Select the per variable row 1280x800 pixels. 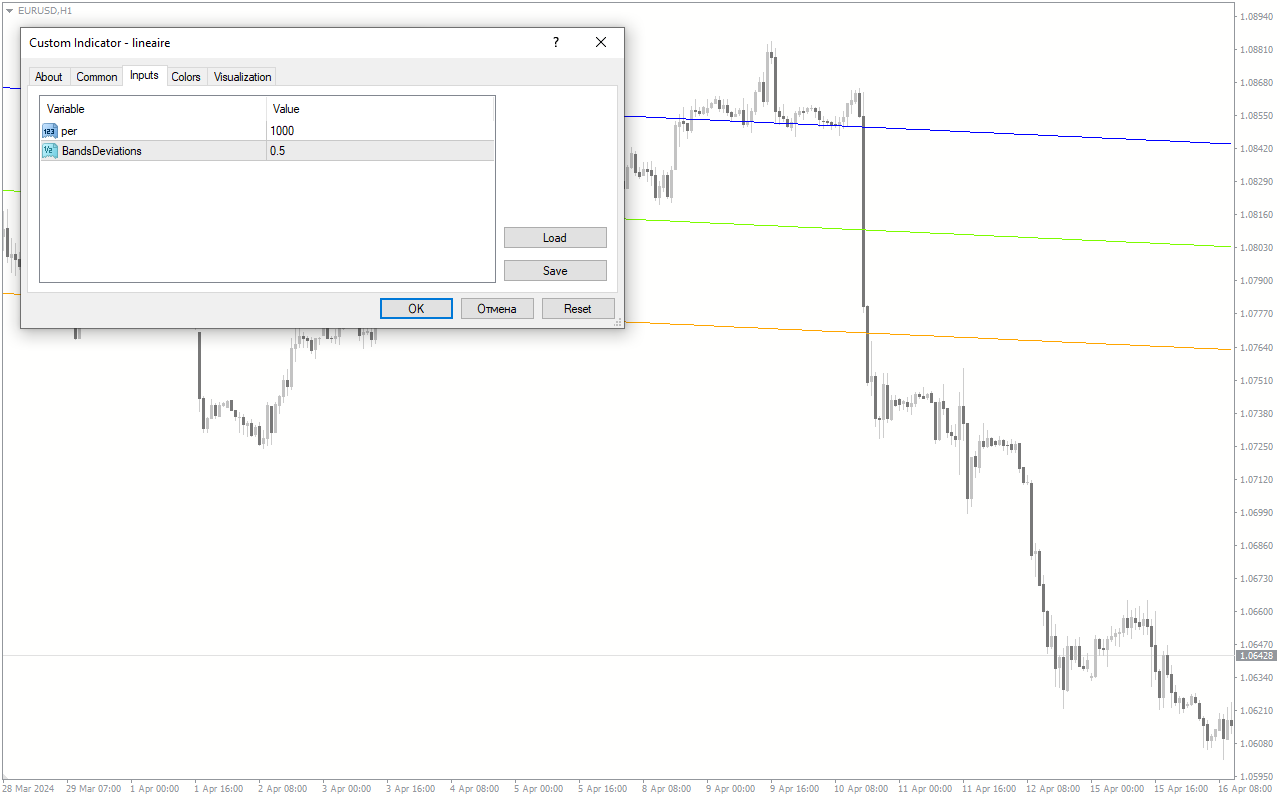pos(267,130)
